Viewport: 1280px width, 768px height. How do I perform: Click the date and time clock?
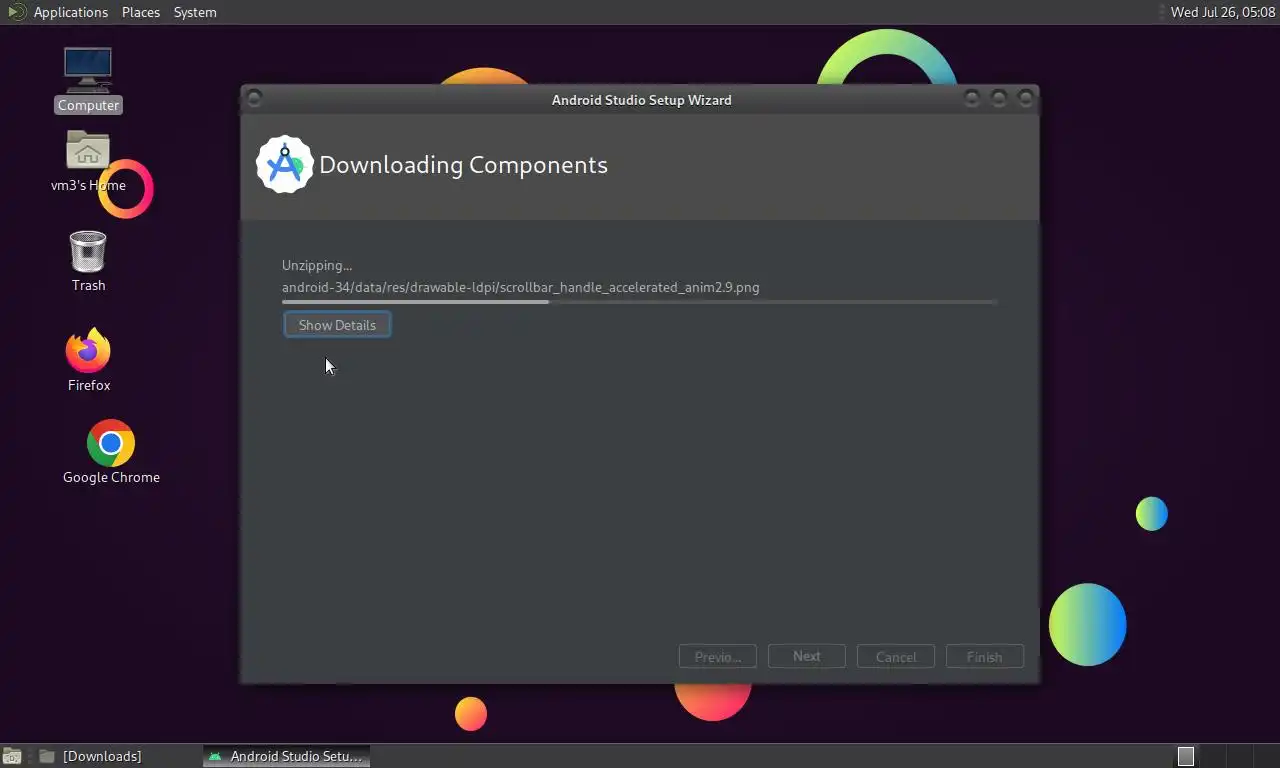coord(1223,12)
